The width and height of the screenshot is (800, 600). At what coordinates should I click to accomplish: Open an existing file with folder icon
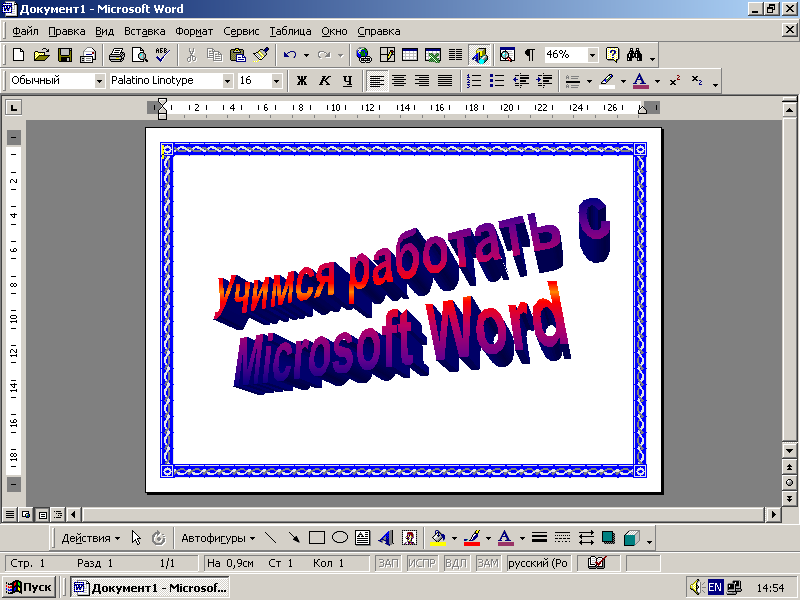[41, 55]
